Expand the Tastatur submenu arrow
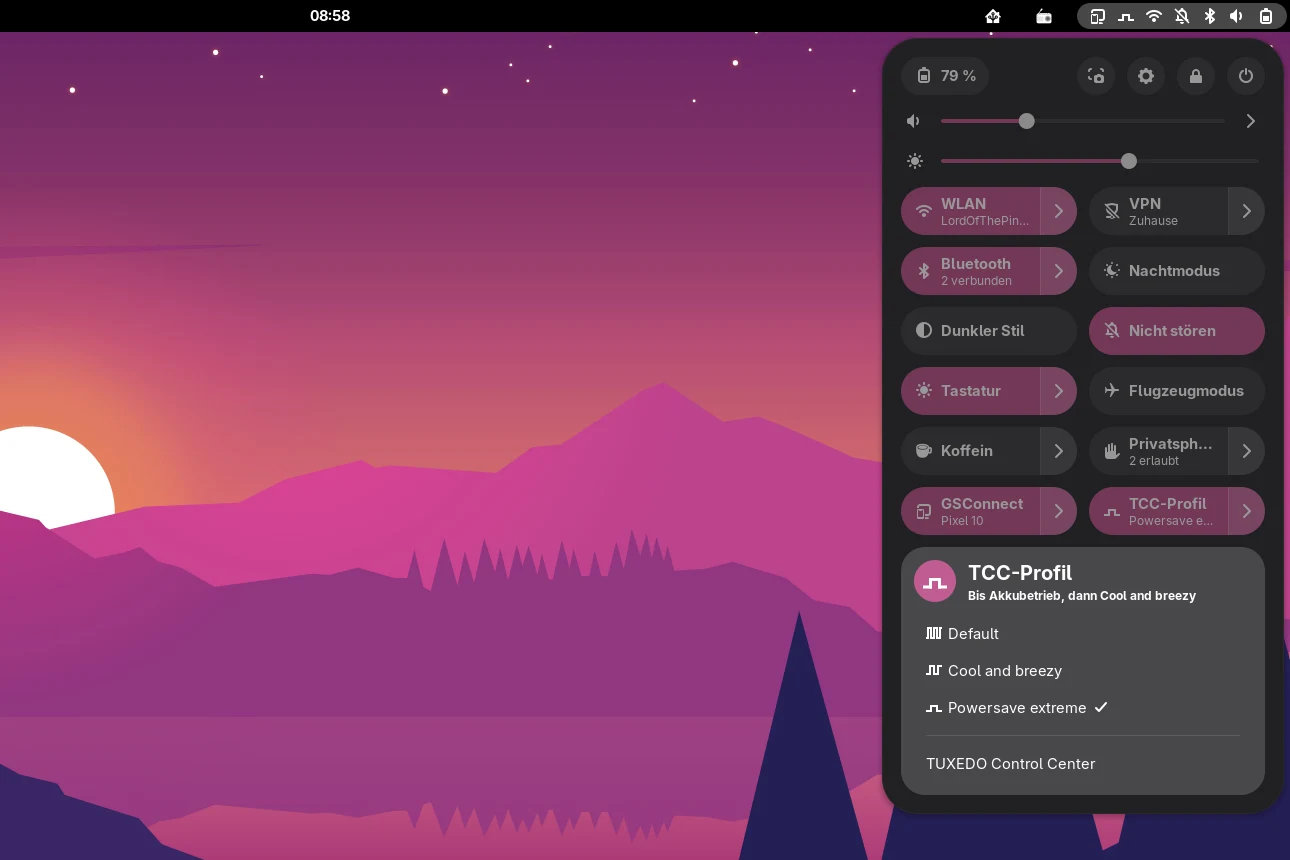 click(1059, 391)
